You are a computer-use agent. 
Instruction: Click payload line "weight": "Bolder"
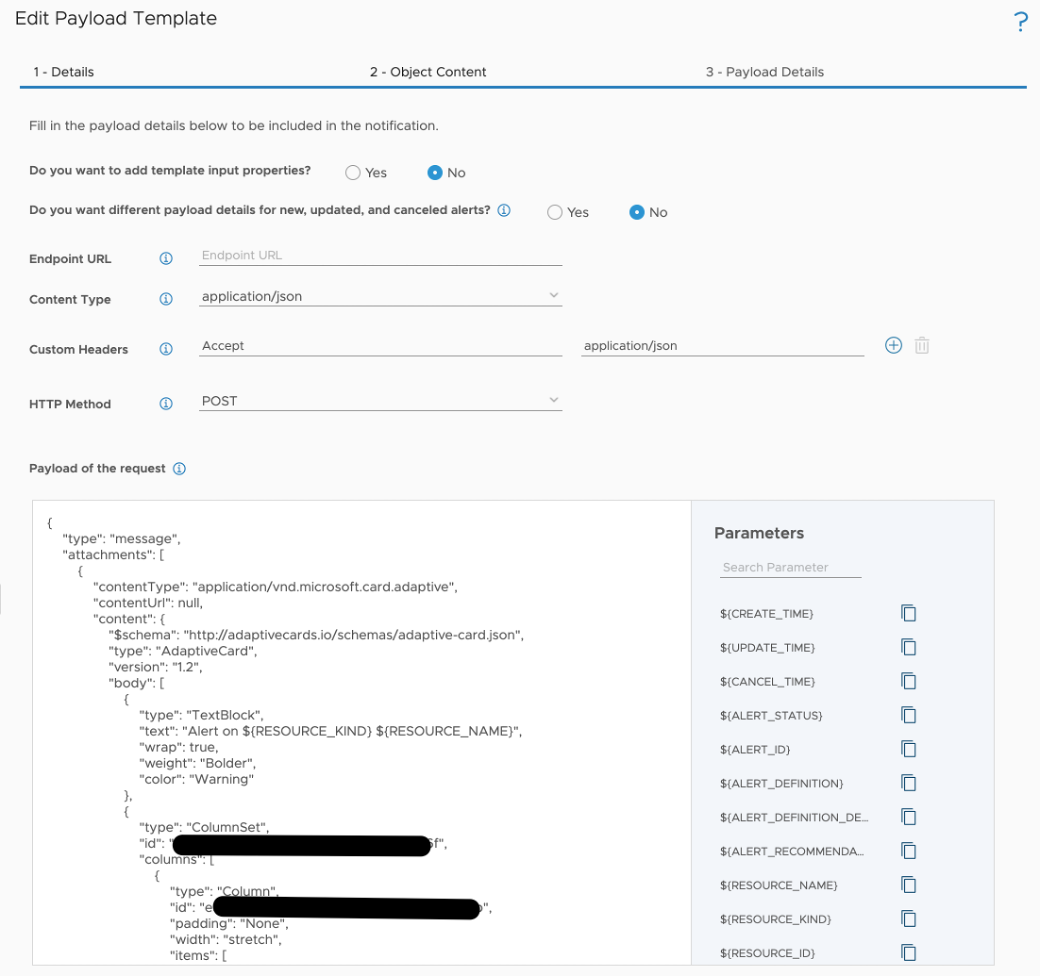coord(198,763)
